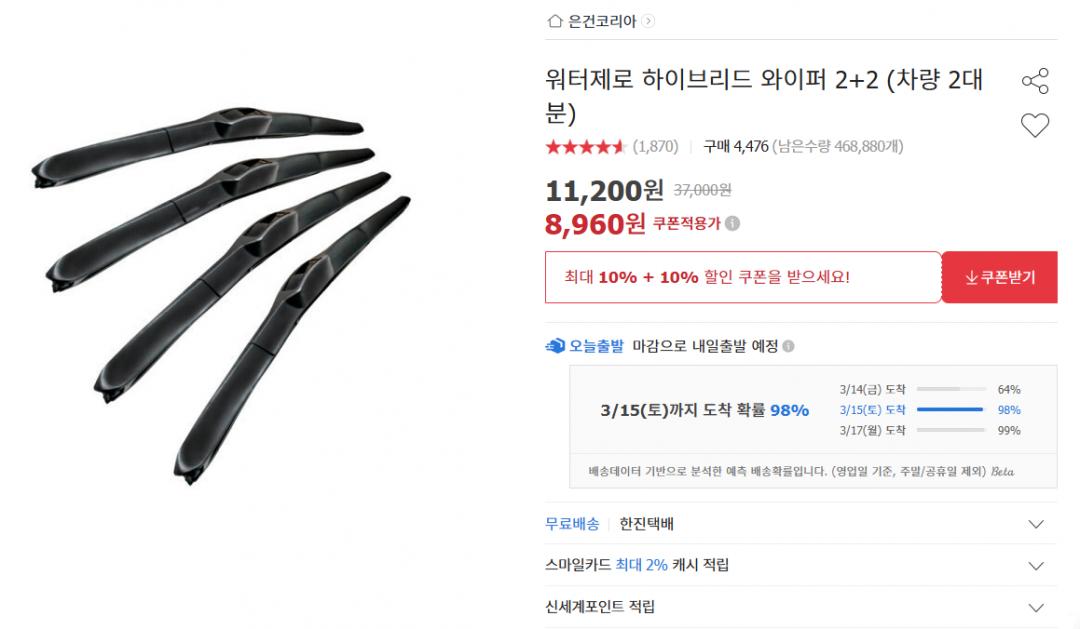The width and height of the screenshot is (1080, 629).
Task: Click the share icon beside the product title
Action: point(1035,81)
